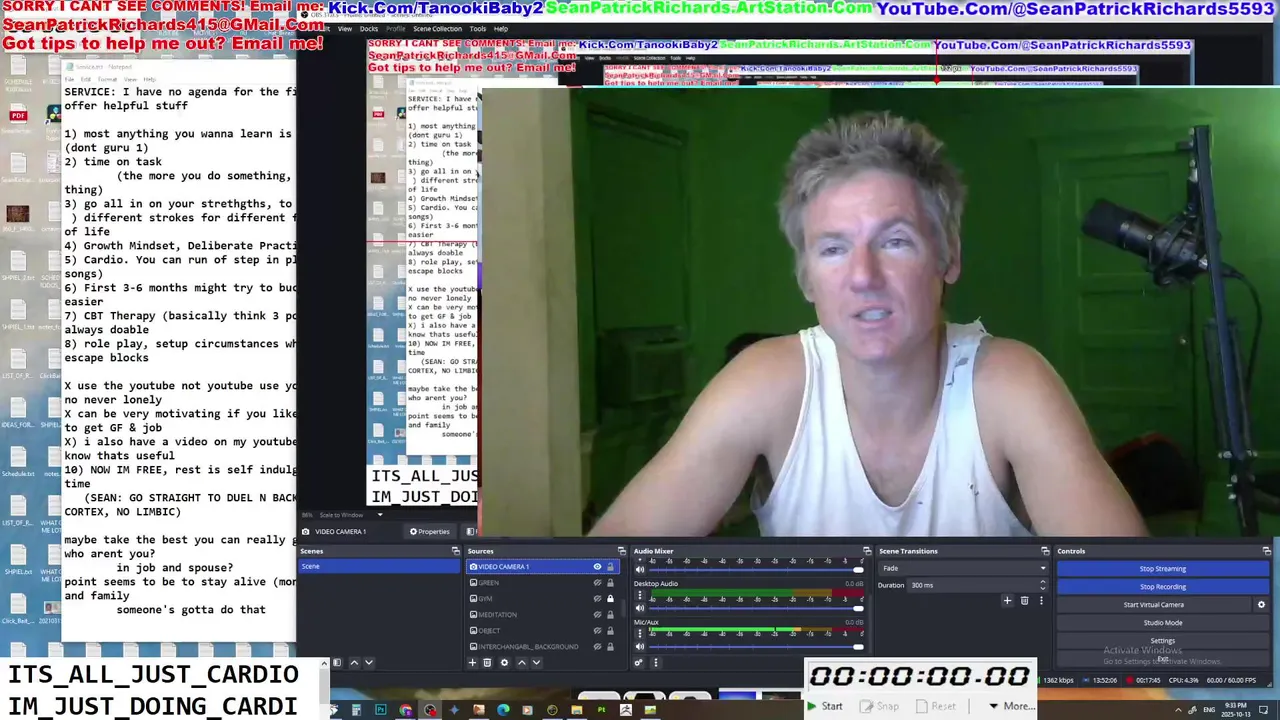This screenshot has height=720, width=1280.
Task: Mute the Desktop Audio speaker
Action: pyautogui.click(x=640, y=608)
